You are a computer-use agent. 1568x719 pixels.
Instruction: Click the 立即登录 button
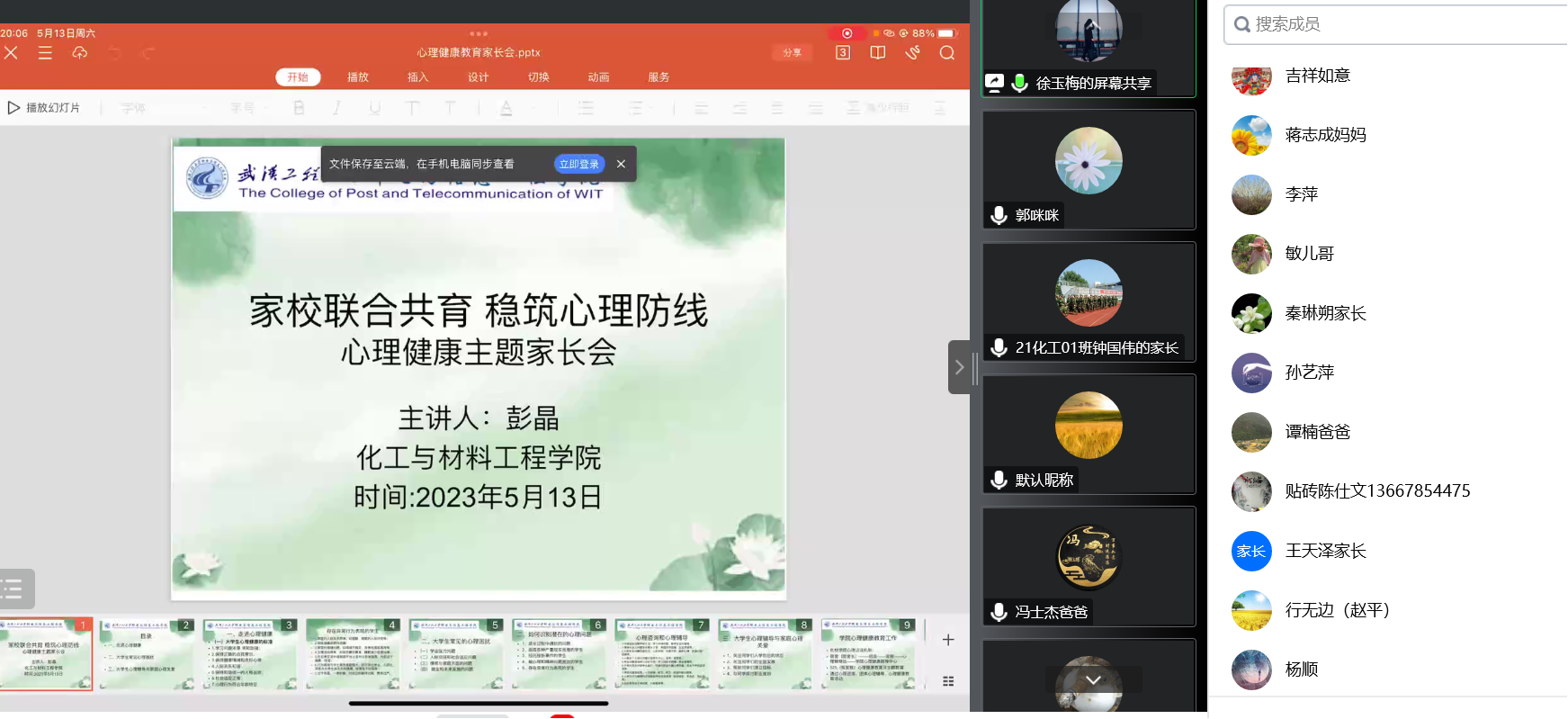pyautogui.click(x=578, y=164)
